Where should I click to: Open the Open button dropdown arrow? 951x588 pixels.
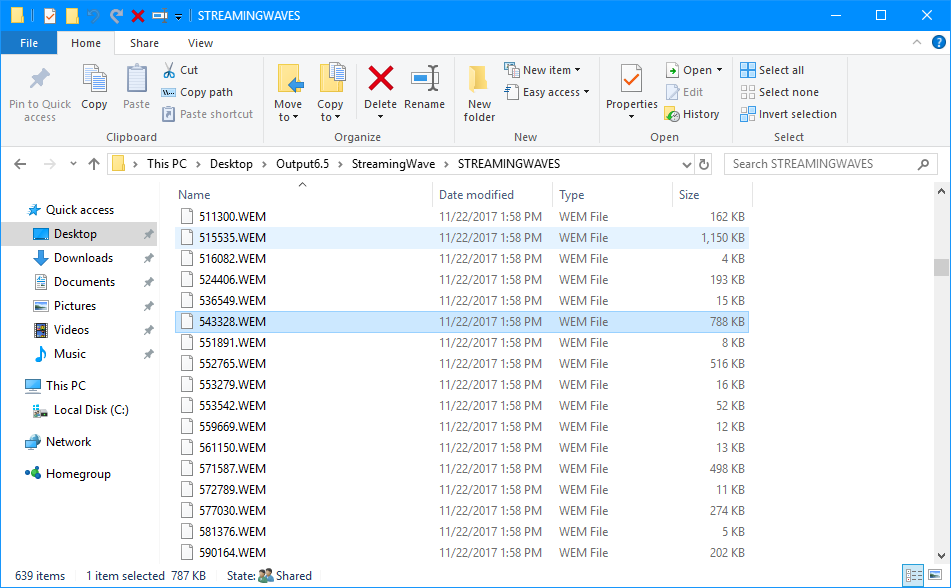click(719, 70)
